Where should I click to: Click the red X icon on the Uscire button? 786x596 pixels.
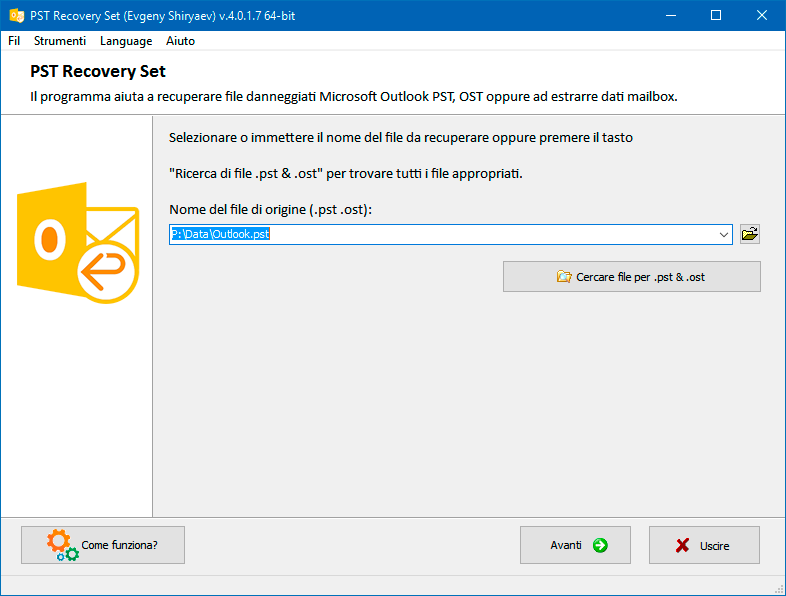click(682, 545)
